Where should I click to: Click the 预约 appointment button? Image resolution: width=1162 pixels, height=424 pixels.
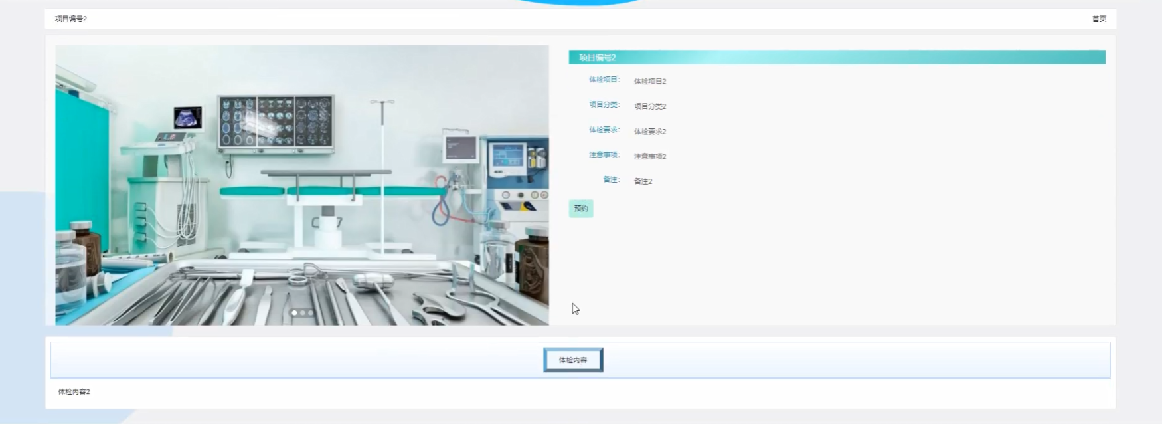tap(581, 208)
